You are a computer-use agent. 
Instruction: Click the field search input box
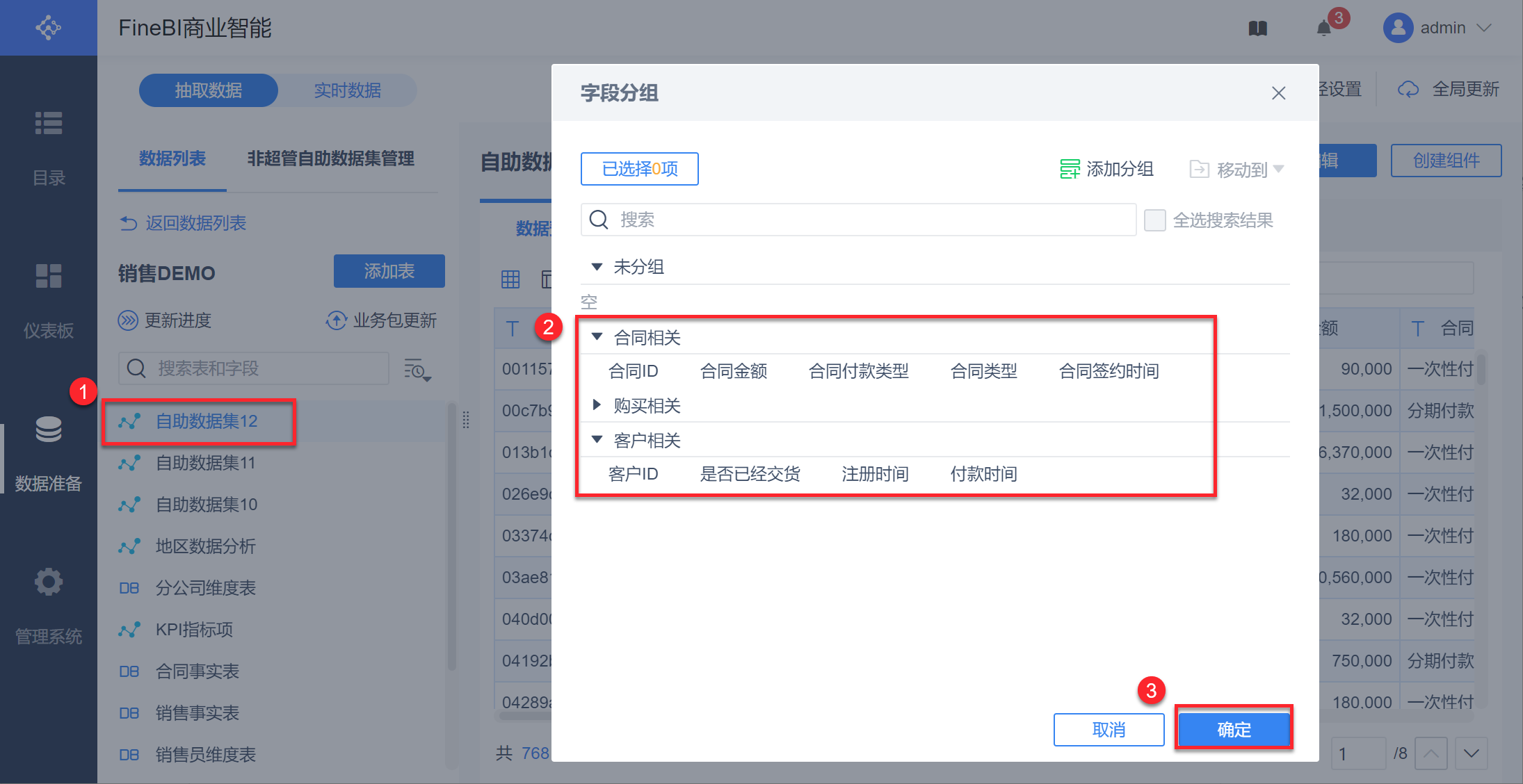(x=859, y=220)
